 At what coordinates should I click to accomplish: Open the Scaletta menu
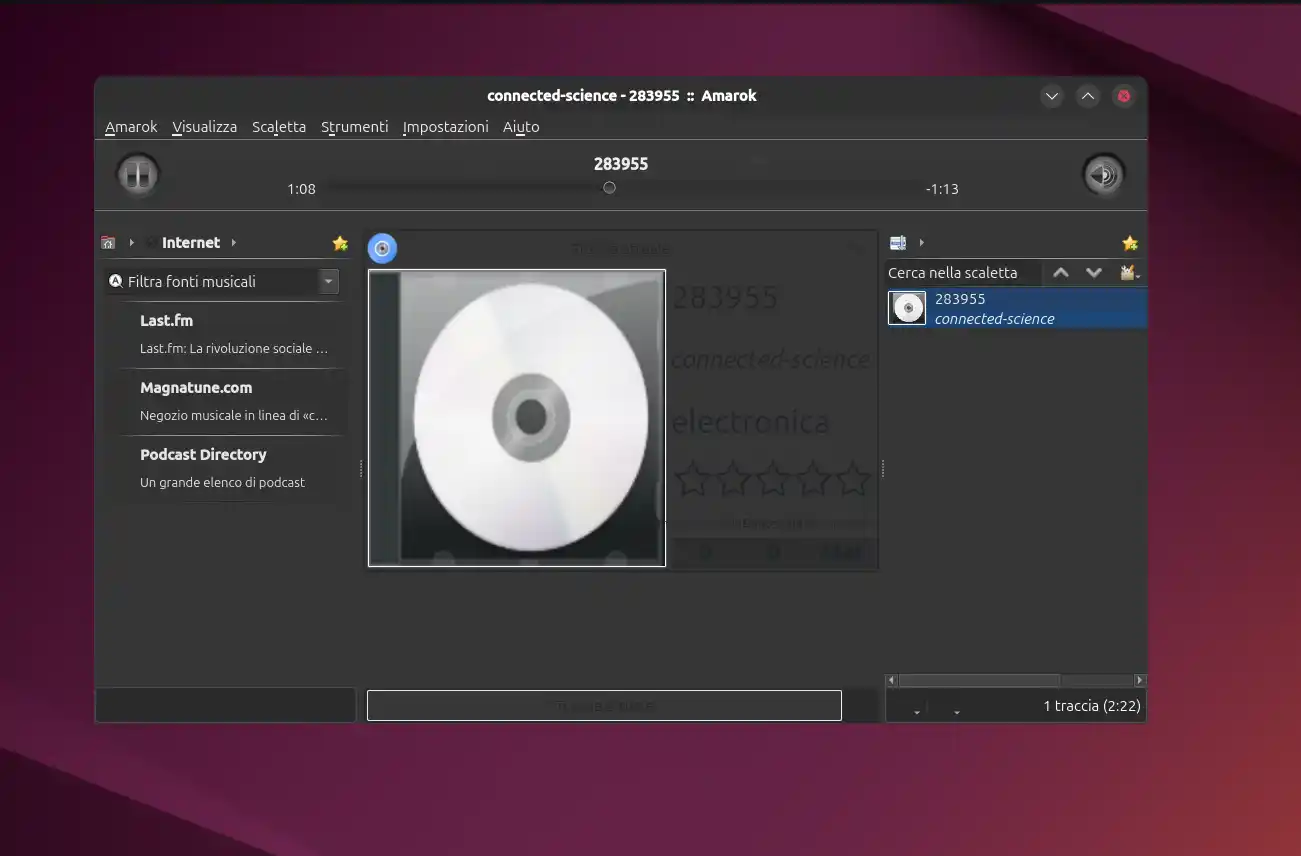pyautogui.click(x=279, y=127)
